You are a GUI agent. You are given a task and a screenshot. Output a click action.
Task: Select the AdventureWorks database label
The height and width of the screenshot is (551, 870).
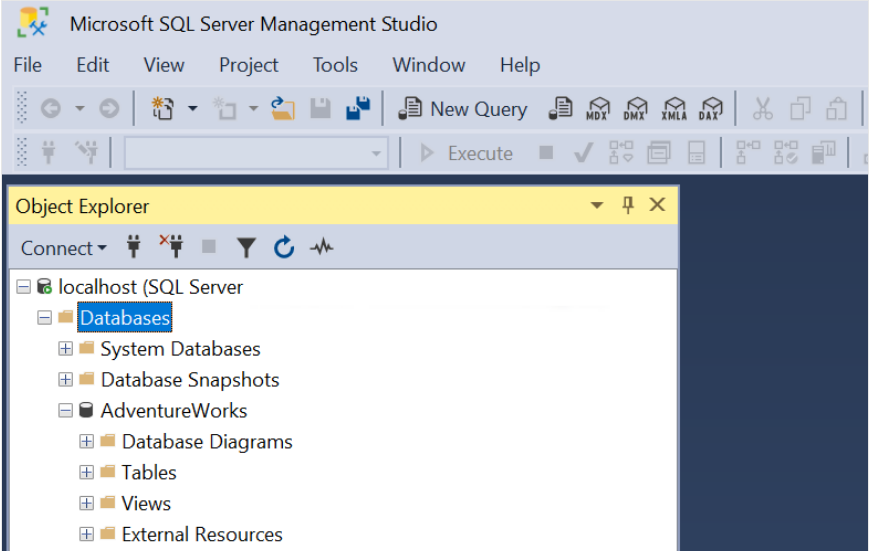click(174, 411)
